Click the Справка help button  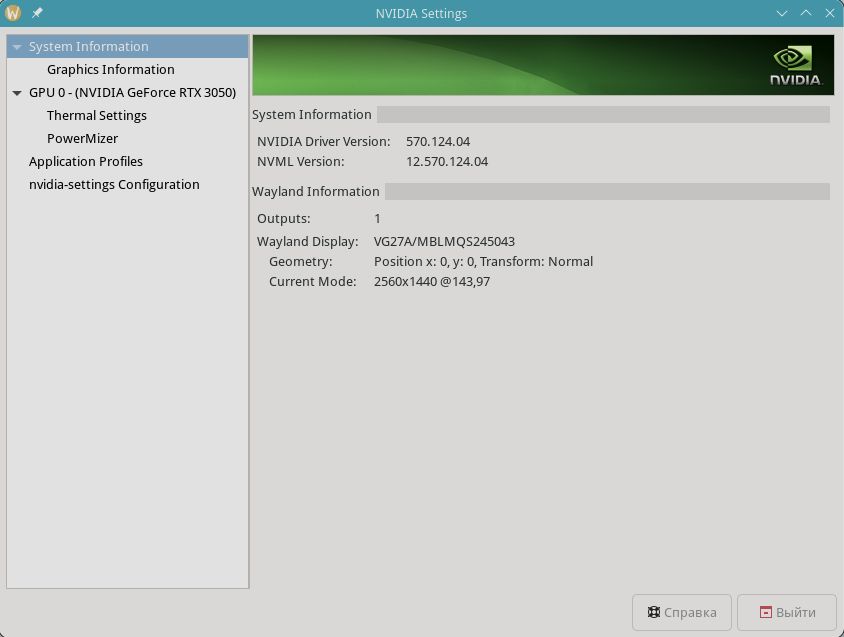[x=681, y=612]
